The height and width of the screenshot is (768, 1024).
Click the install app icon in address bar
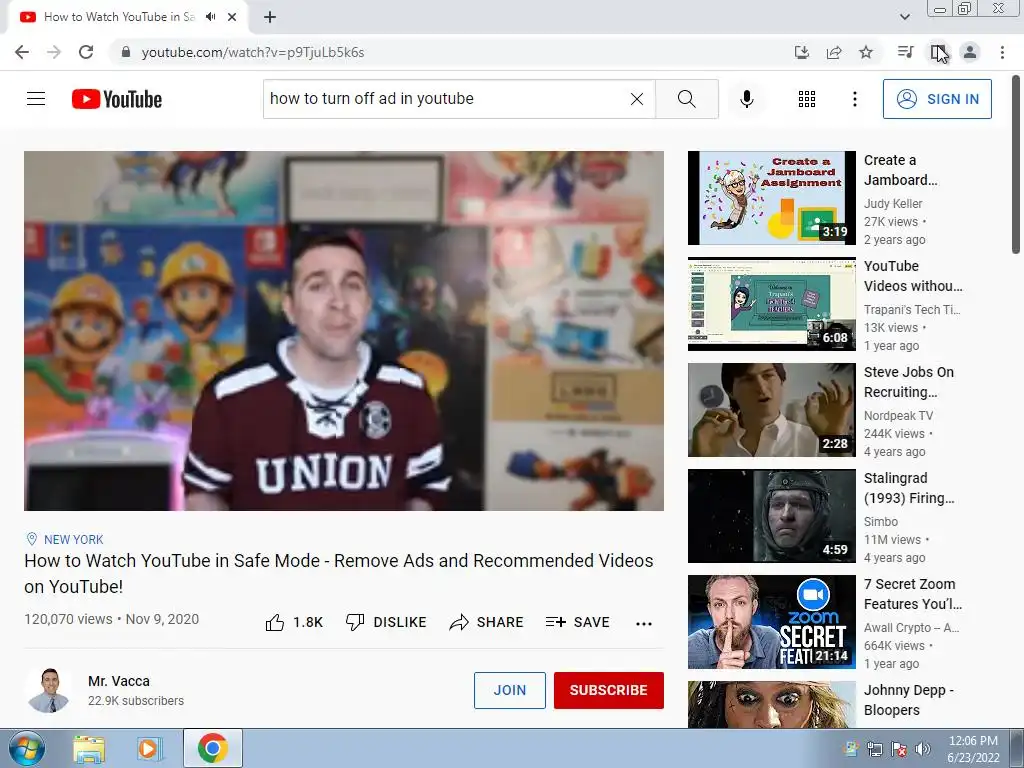tap(802, 52)
